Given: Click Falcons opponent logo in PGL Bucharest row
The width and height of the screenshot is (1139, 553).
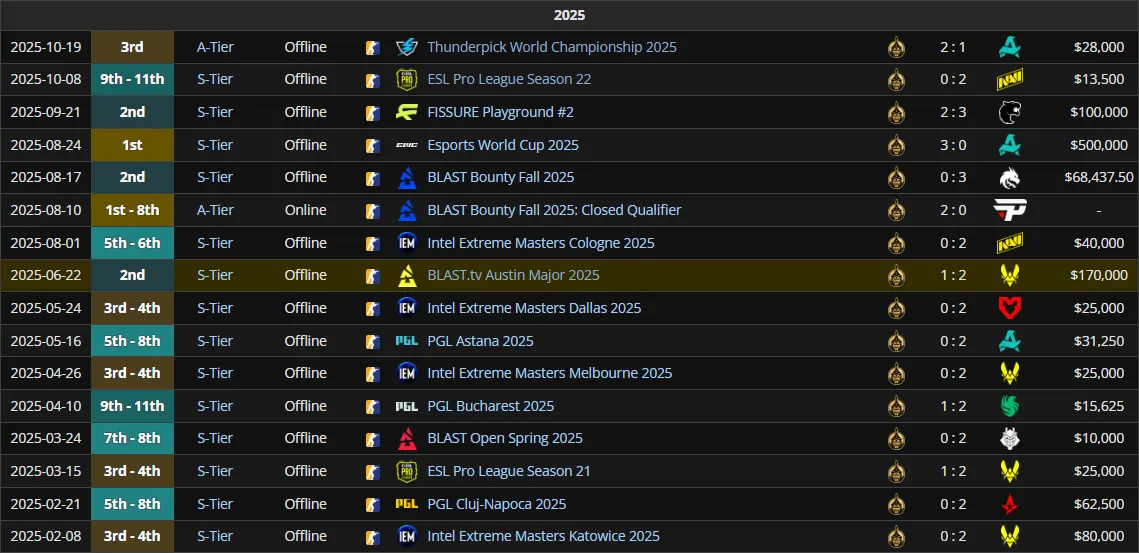Looking at the screenshot, I should pyautogui.click(x=1009, y=405).
